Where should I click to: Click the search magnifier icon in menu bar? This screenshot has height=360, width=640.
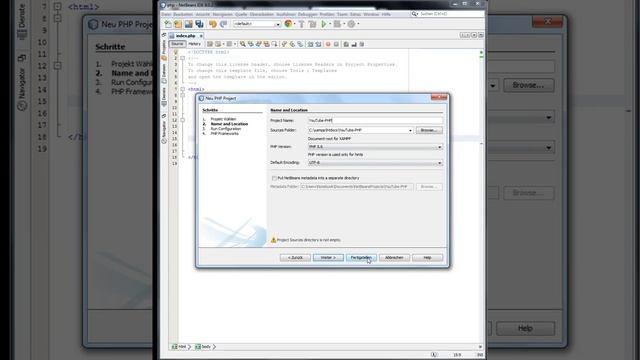[414, 14]
